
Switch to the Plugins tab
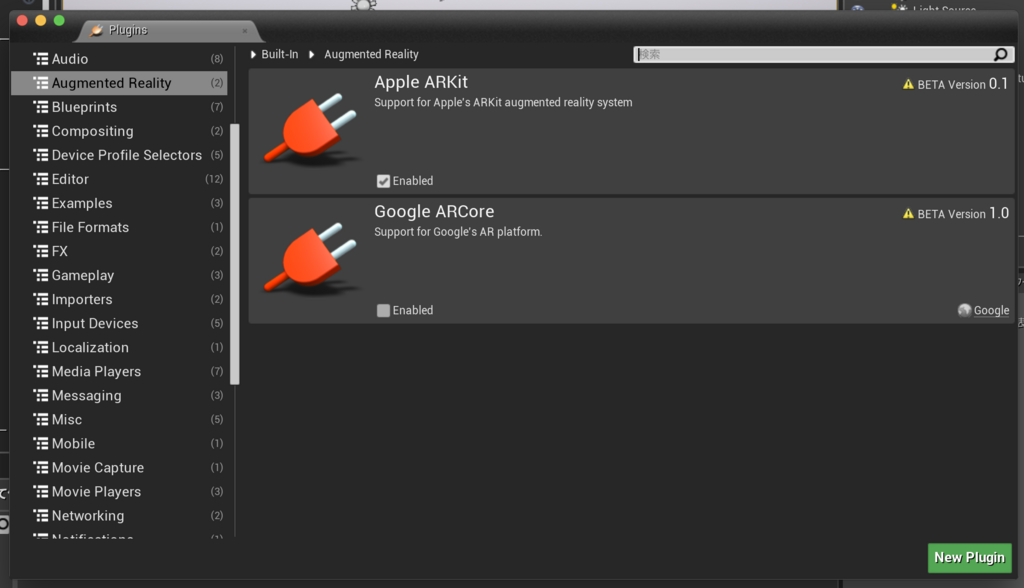pyautogui.click(x=168, y=30)
